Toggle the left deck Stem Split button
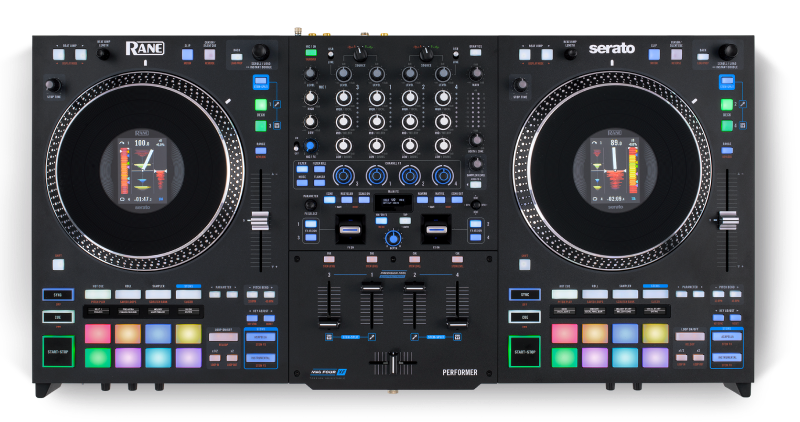Viewport: 800px width, 422px height. (261, 81)
